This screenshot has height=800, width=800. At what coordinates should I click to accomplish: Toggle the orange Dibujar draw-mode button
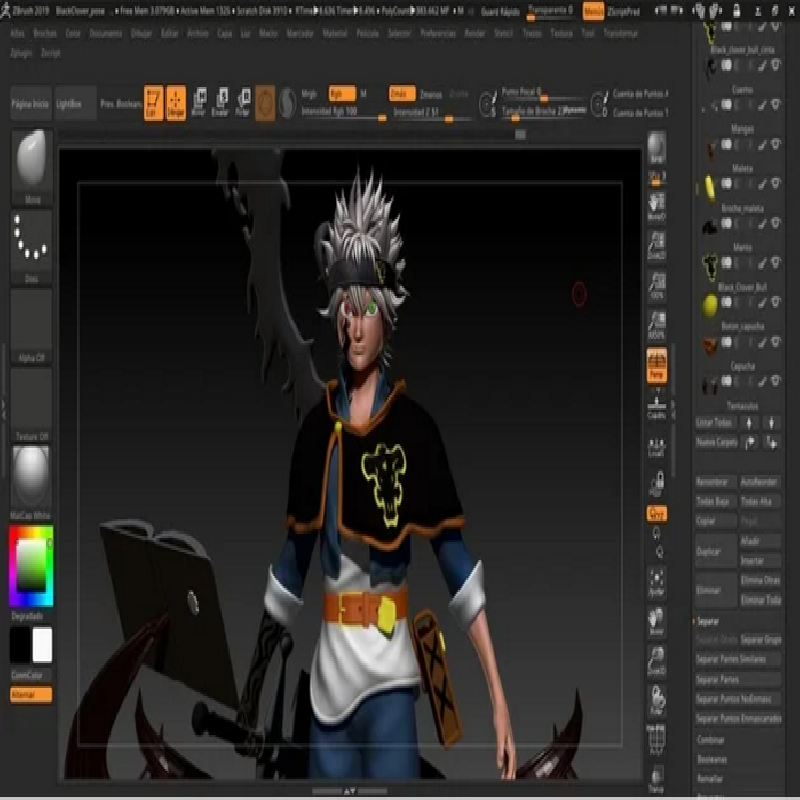(x=176, y=103)
